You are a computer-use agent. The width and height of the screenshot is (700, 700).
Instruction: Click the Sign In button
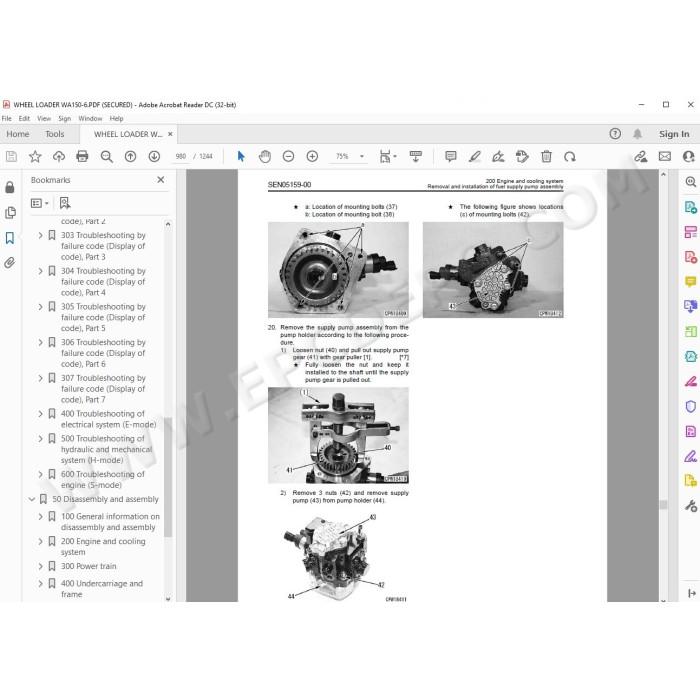(x=674, y=133)
